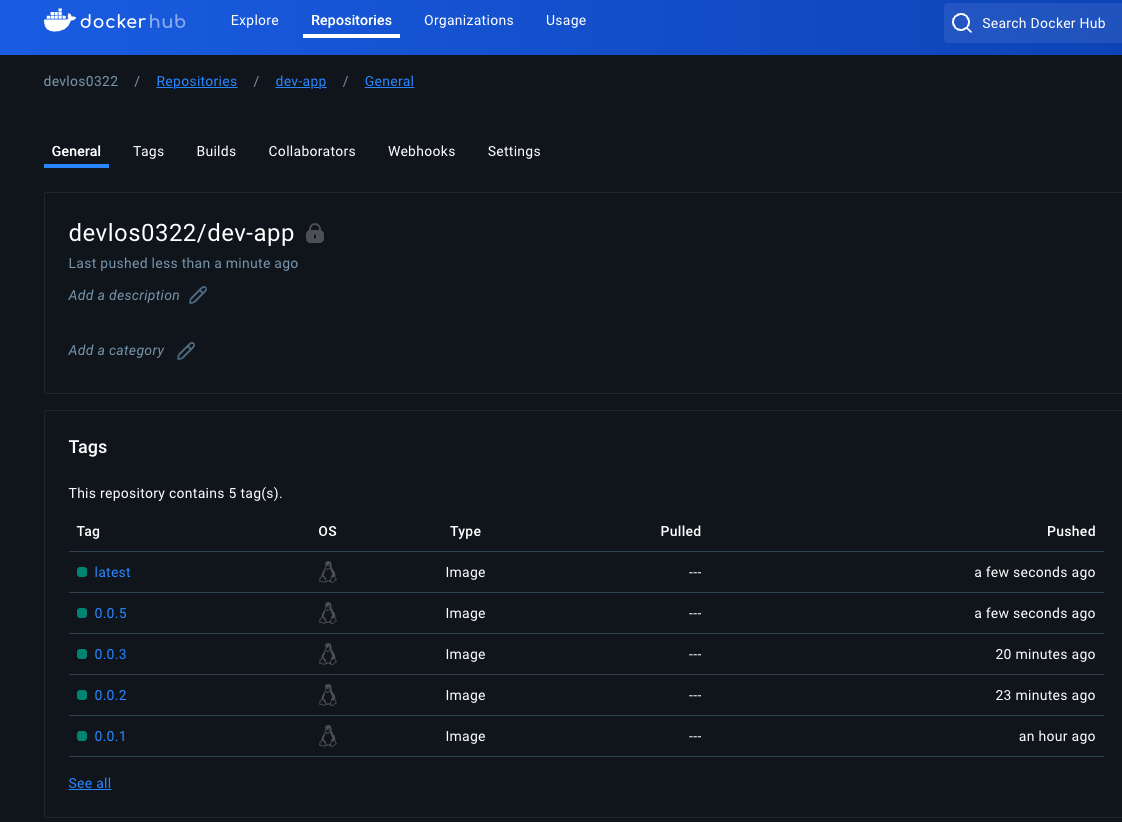Click '20 minutes ago' pushed cell

[1045, 654]
